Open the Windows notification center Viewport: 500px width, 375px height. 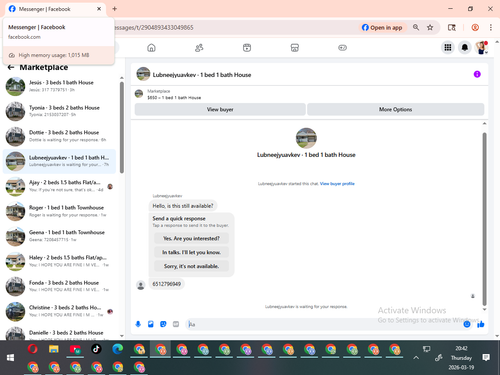coord(486,358)
